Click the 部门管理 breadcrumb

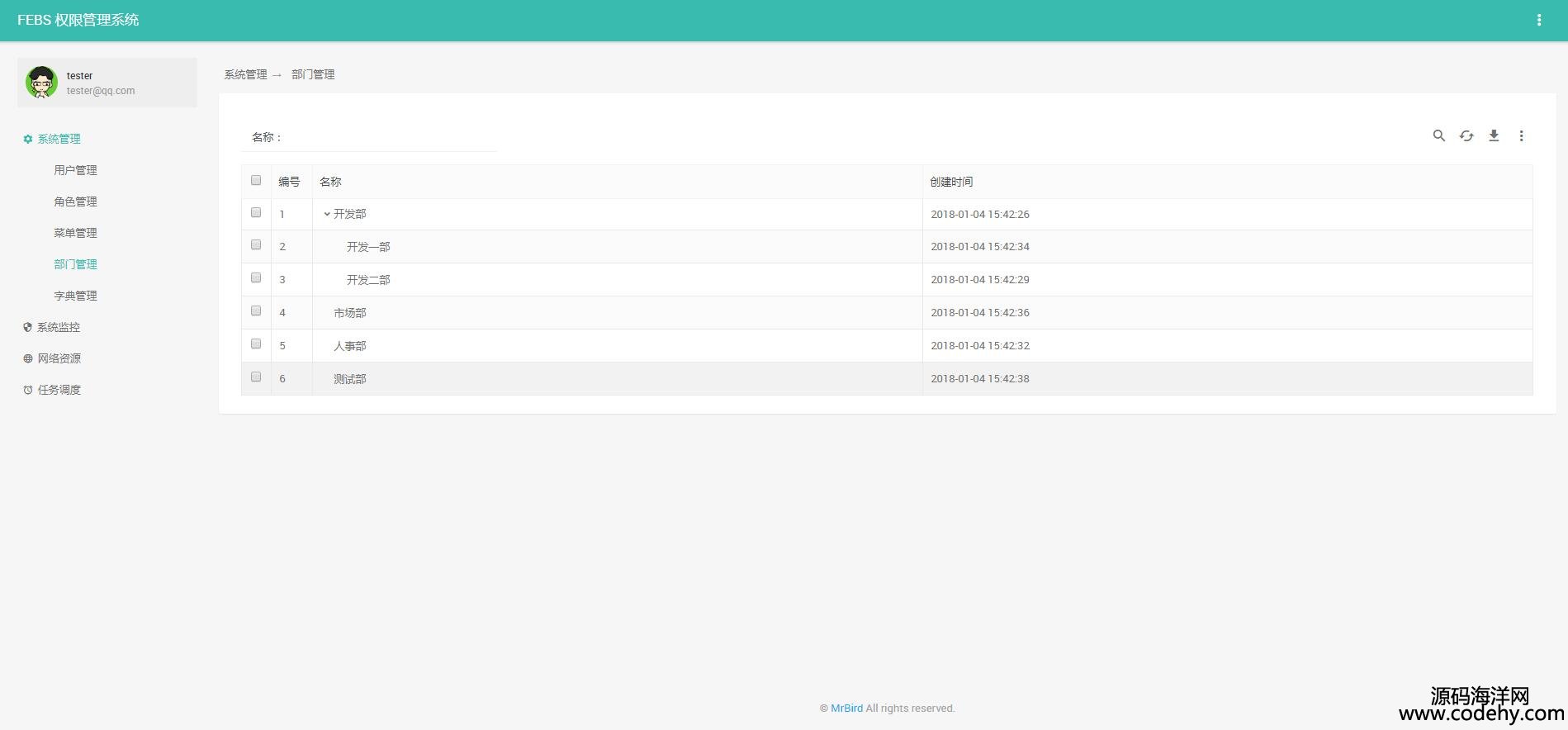313,74
